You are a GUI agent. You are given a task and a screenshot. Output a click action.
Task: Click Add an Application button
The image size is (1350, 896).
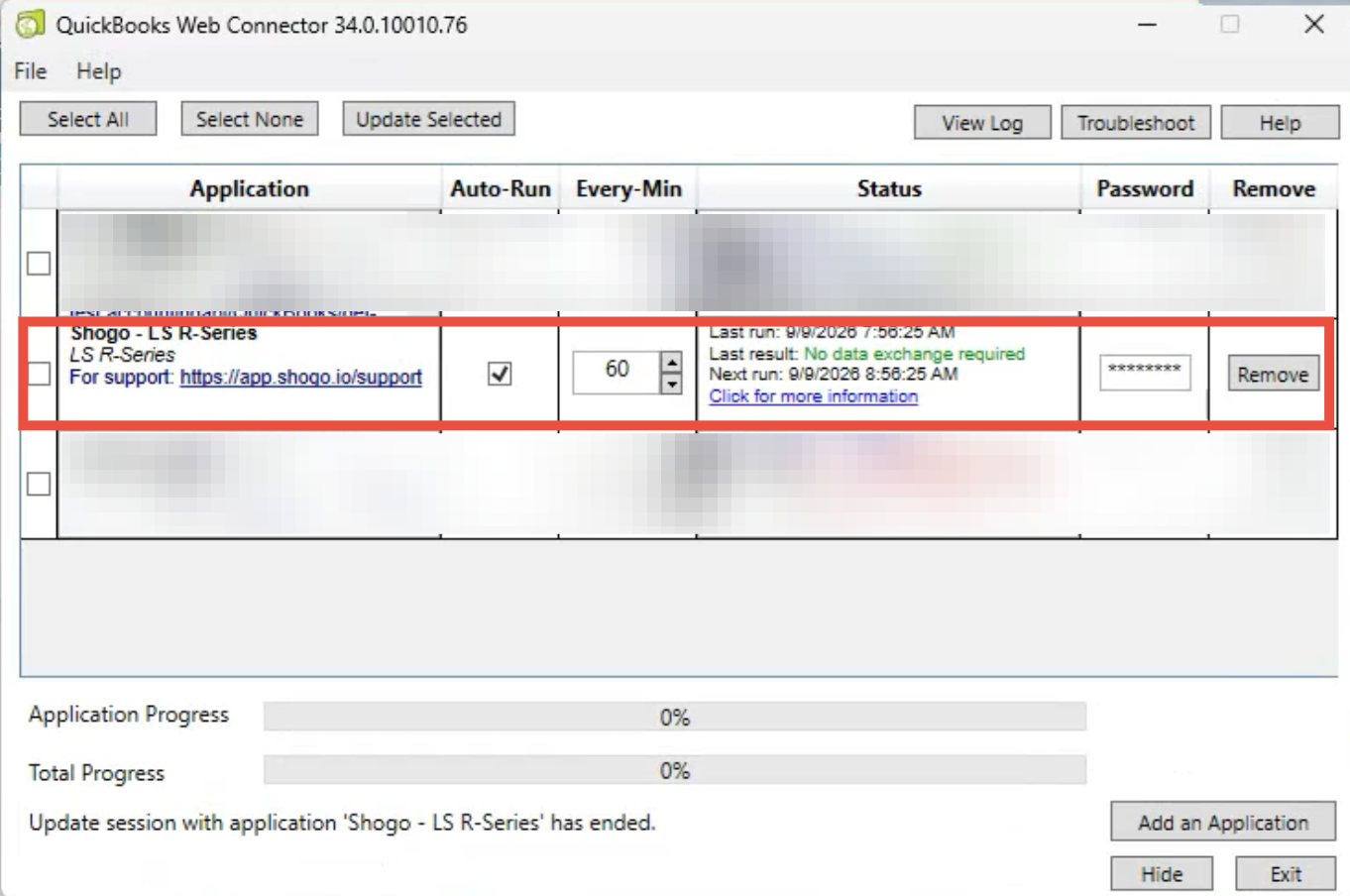[1223, 823]
